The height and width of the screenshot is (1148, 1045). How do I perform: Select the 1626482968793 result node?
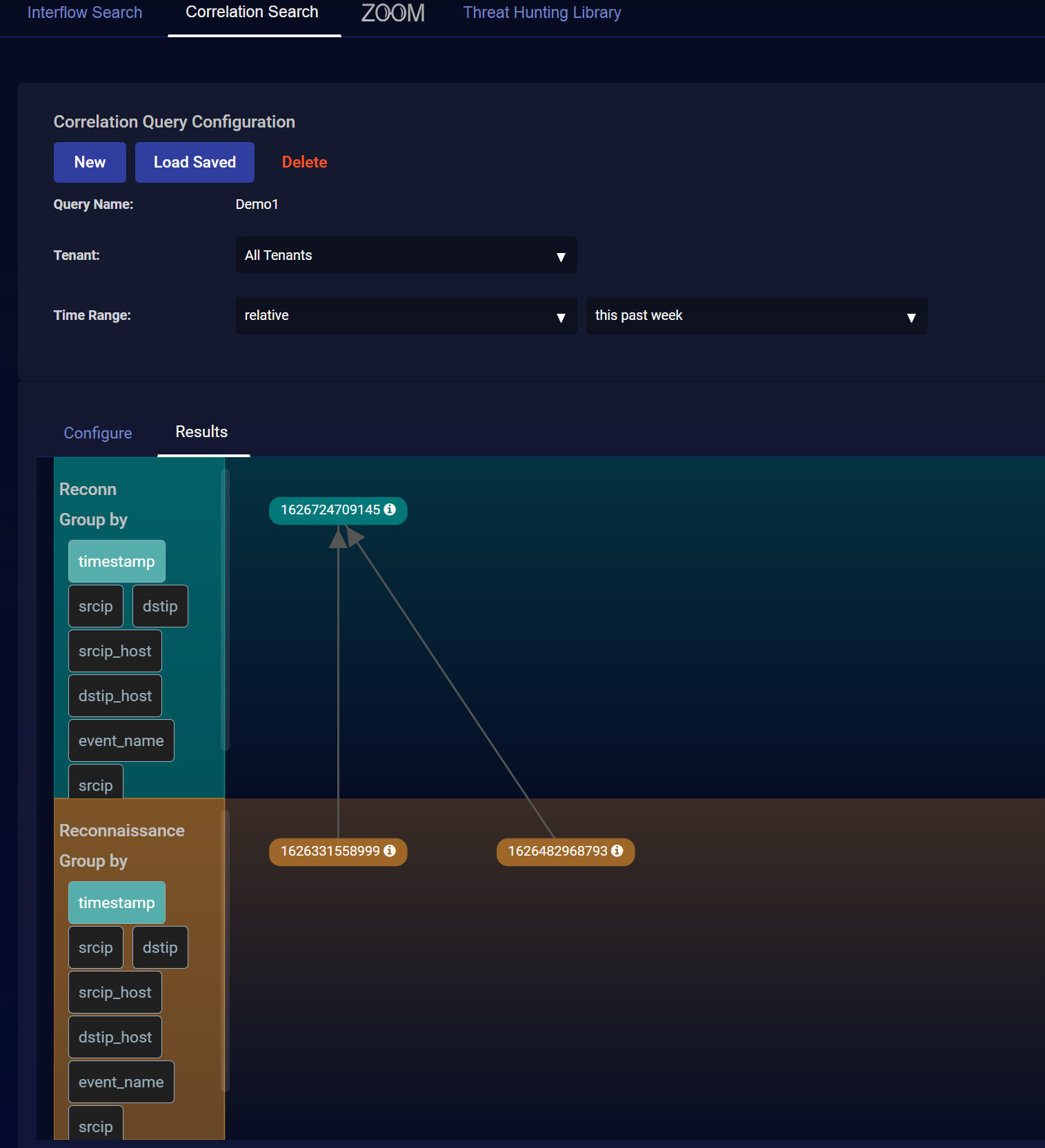557,852
